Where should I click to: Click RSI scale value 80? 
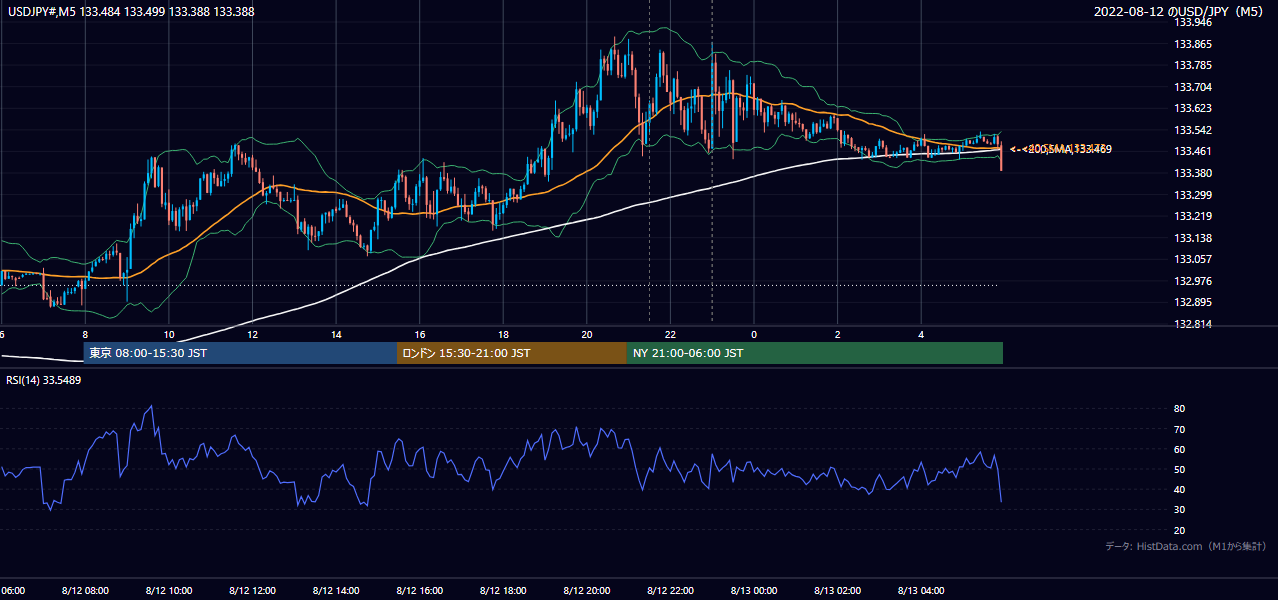[x=1180, y=409]
